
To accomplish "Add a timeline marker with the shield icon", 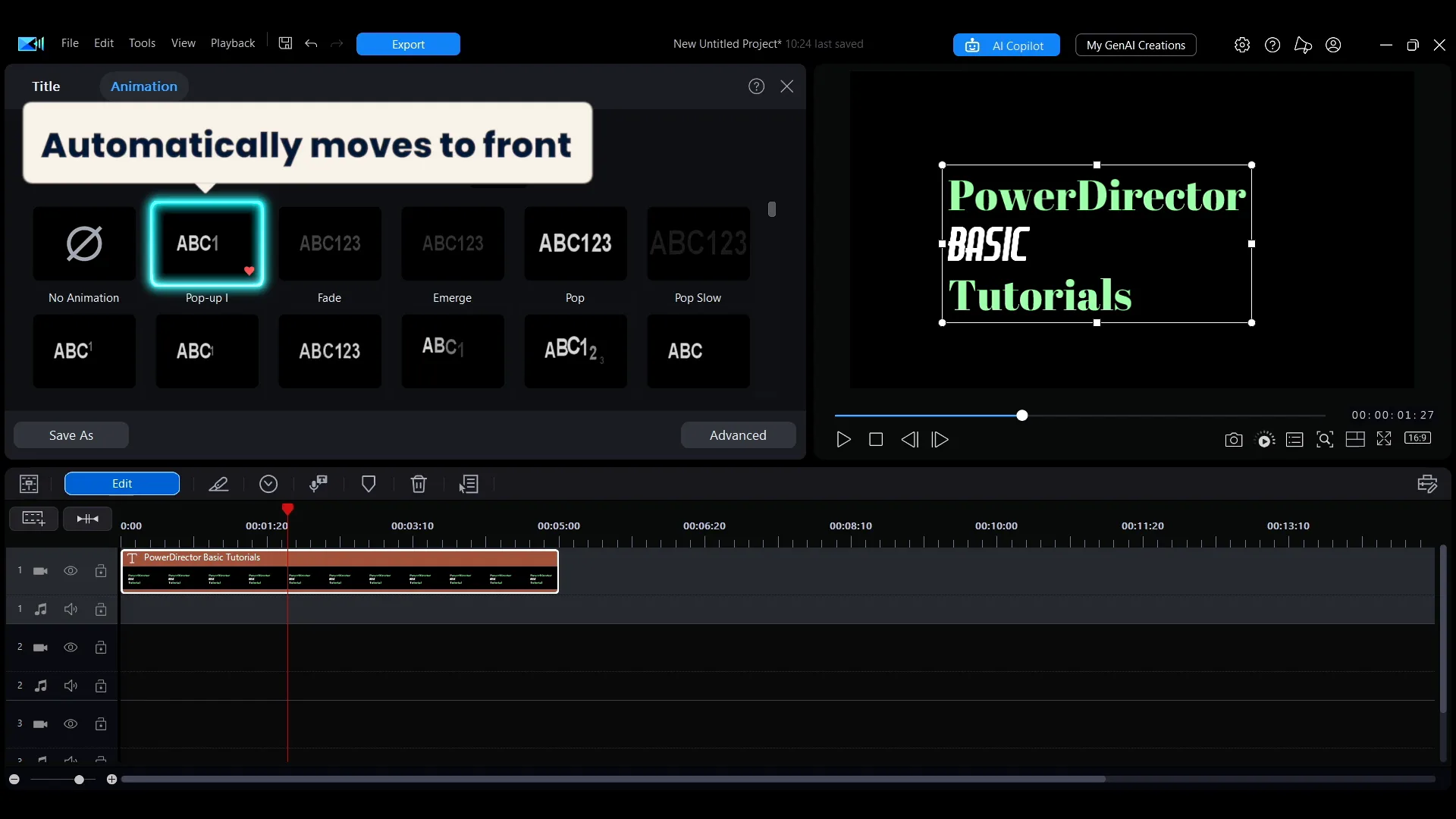I will coord(369,484).
